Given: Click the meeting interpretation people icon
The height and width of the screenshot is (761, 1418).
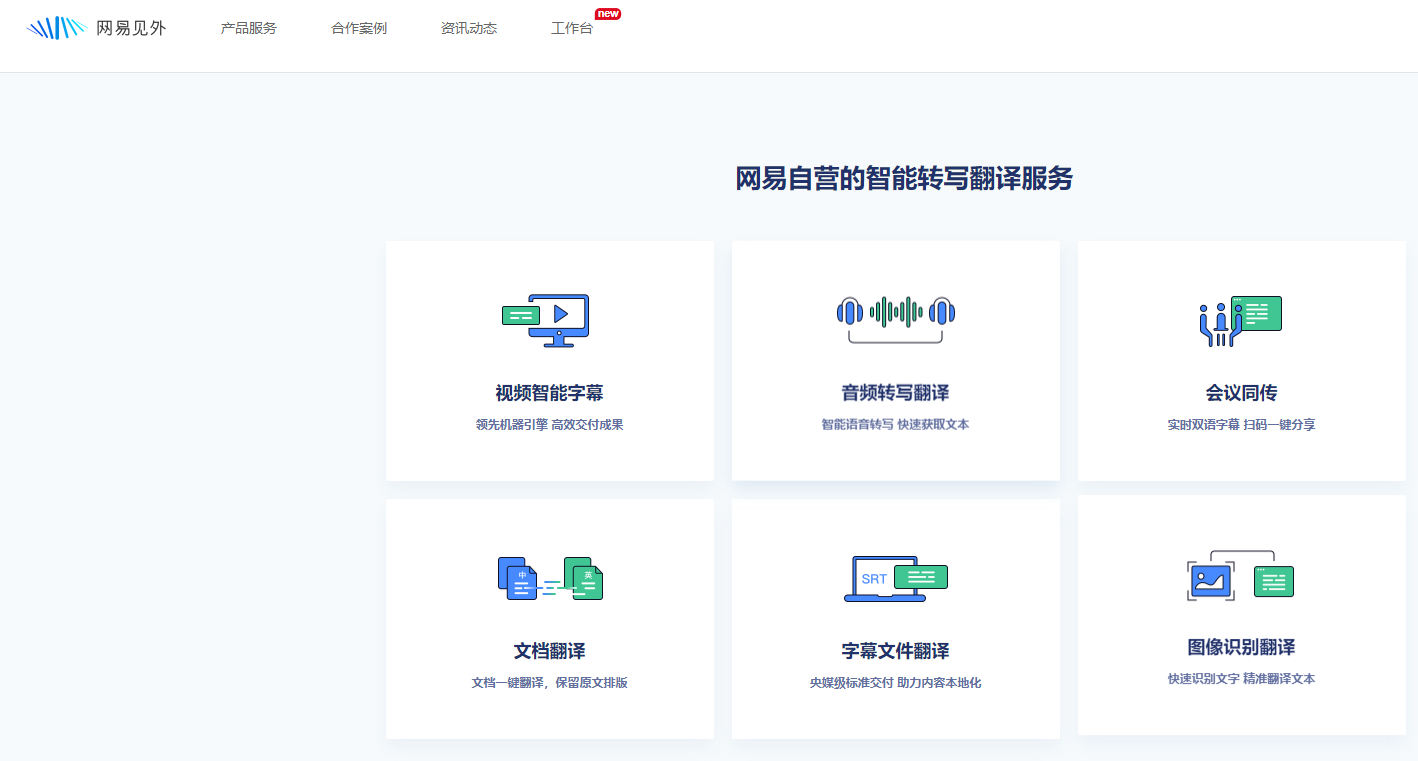Looking at the screenshot, I should (x=1240, y=320).
